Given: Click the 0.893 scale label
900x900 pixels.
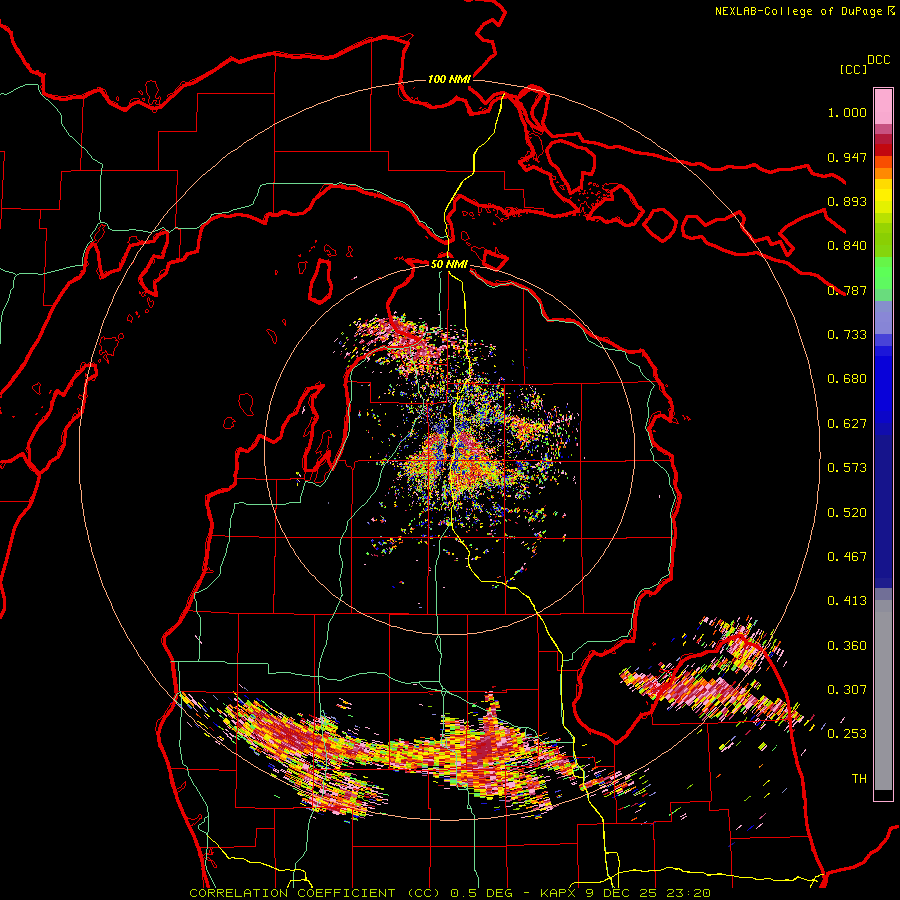Looking at the screenshot, I should coord(847,201).
